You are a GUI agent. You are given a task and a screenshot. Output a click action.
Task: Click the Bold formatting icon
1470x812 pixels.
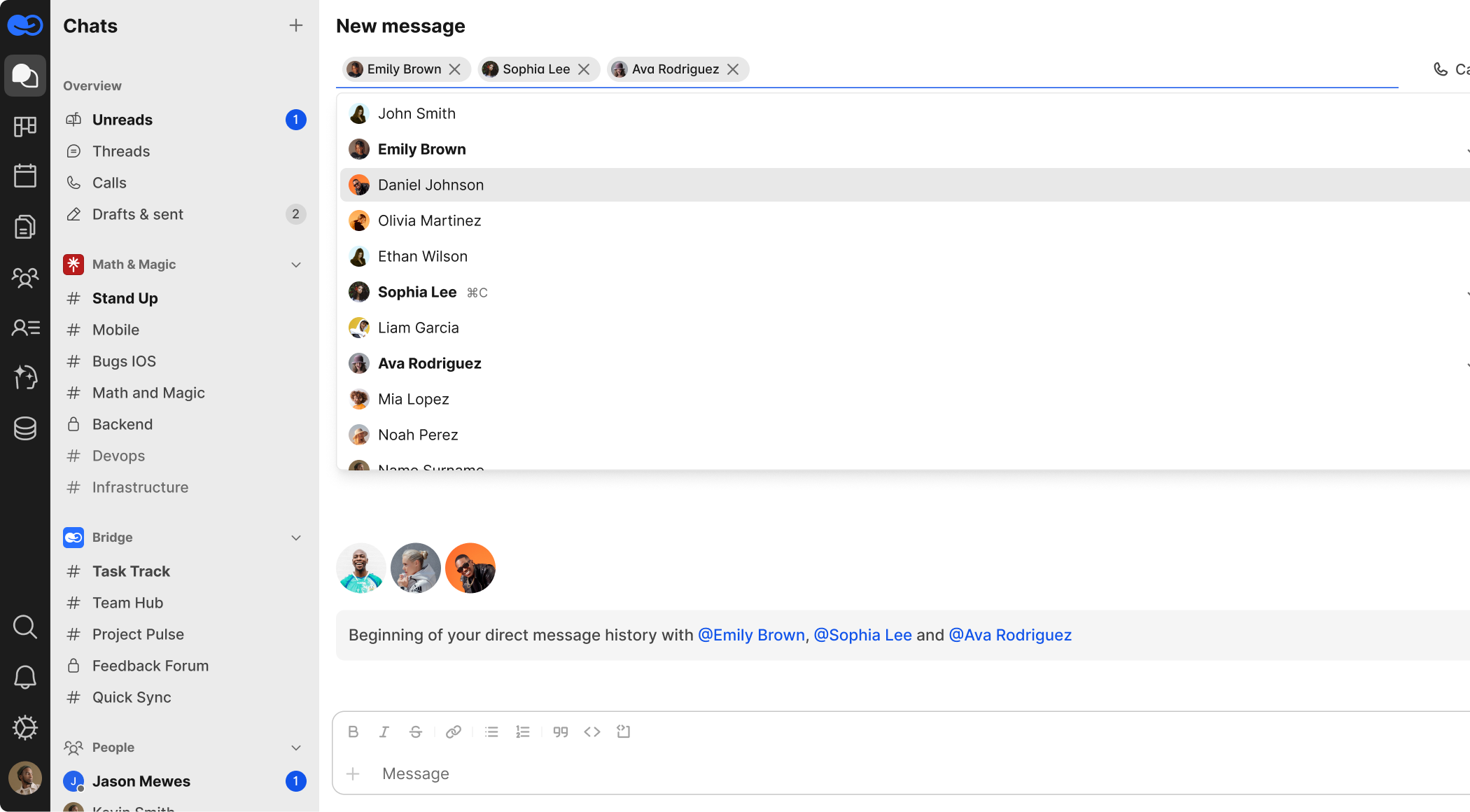pos(353,731)
